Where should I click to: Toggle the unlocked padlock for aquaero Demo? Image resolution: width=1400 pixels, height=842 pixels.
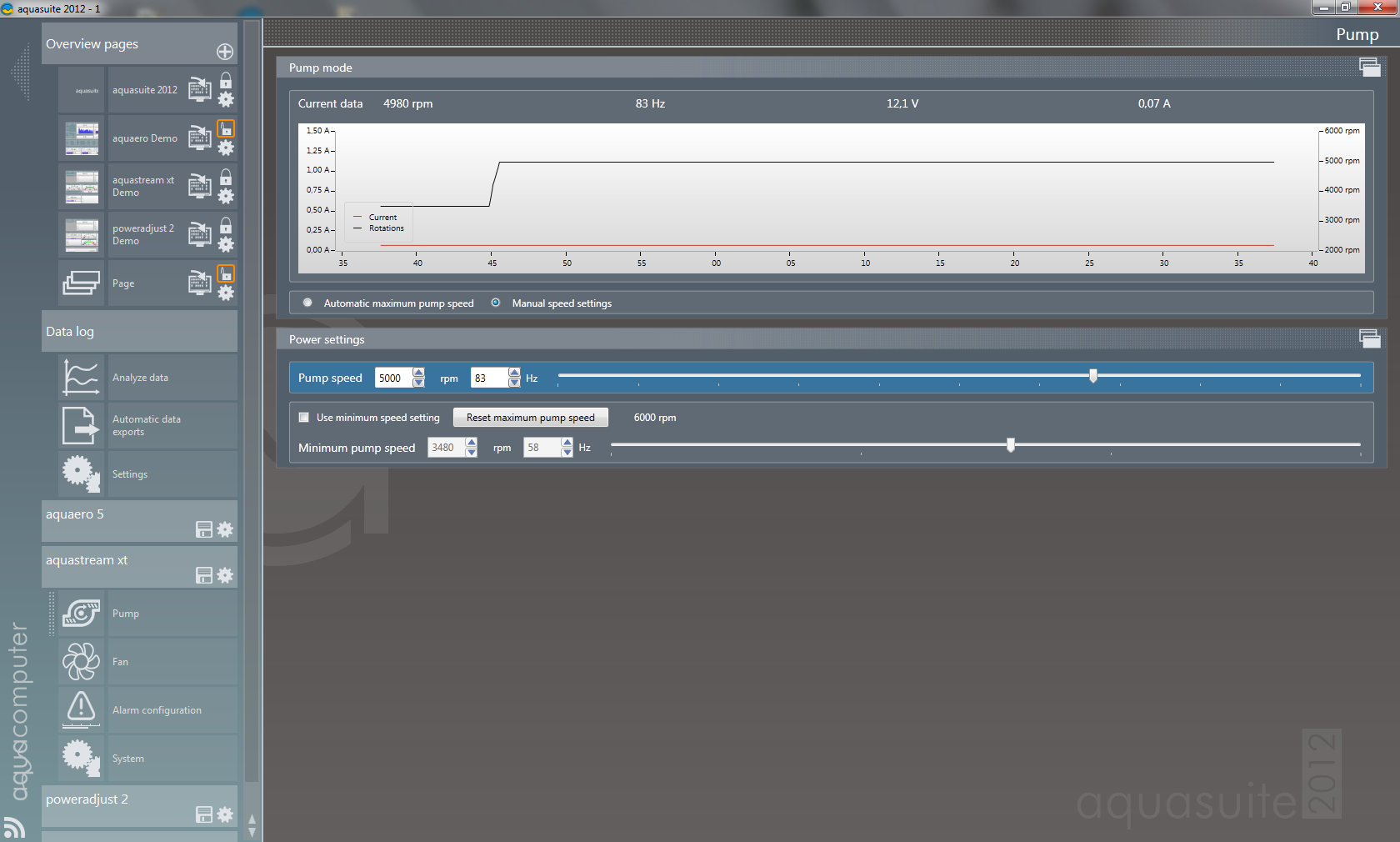226,128
